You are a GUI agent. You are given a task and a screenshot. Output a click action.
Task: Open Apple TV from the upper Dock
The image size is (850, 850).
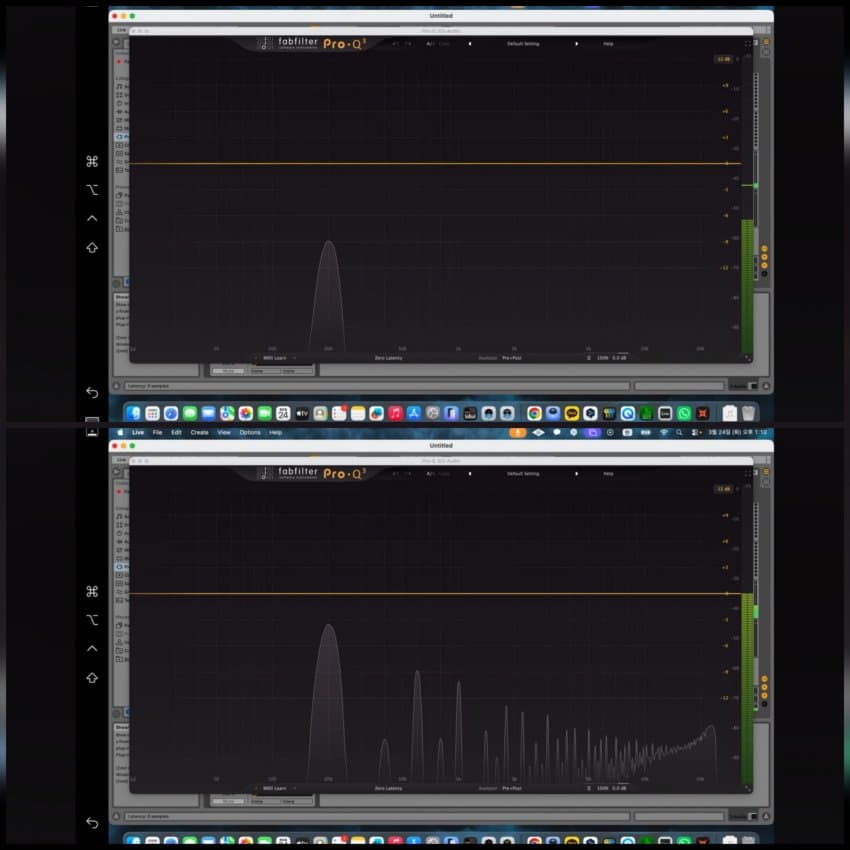pyautogui.click(x=302, y=414)
